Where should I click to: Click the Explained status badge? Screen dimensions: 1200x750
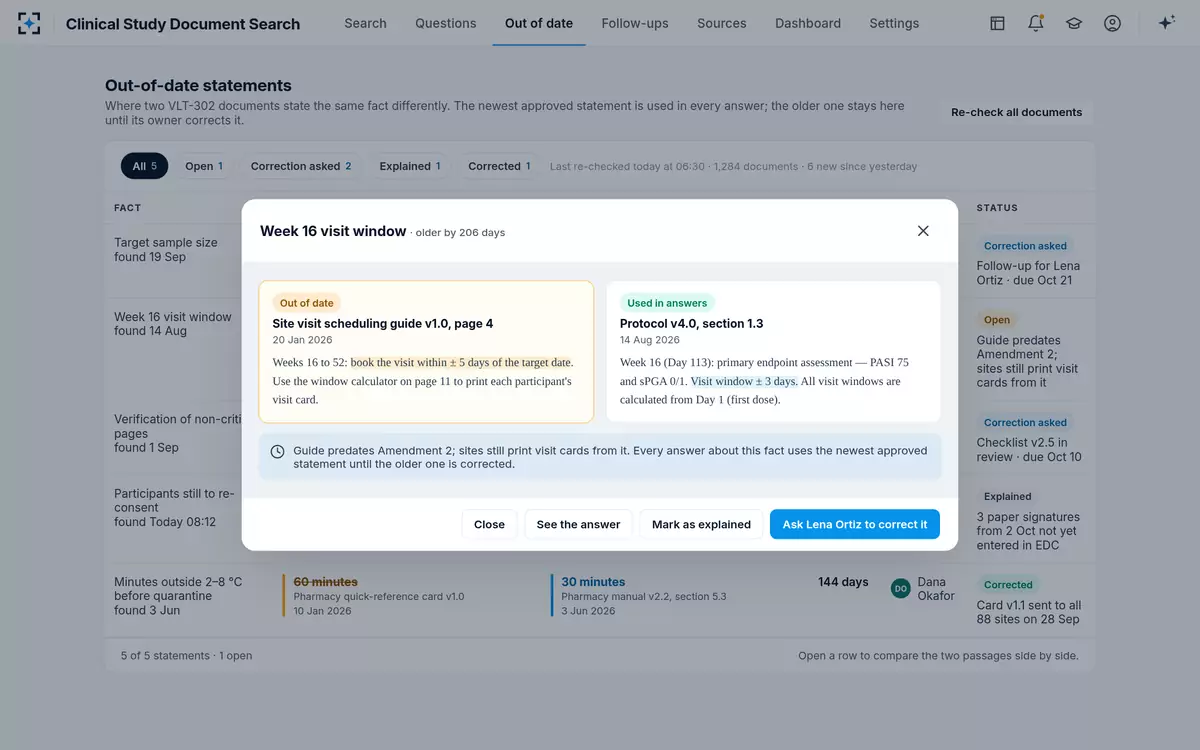click(1008, 496)
